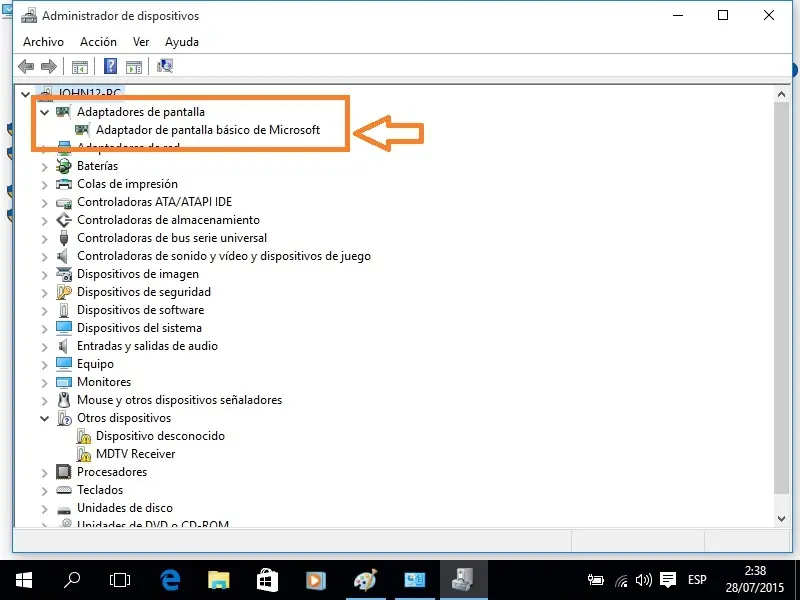Expand Colas de impresión node

(44, 184)
